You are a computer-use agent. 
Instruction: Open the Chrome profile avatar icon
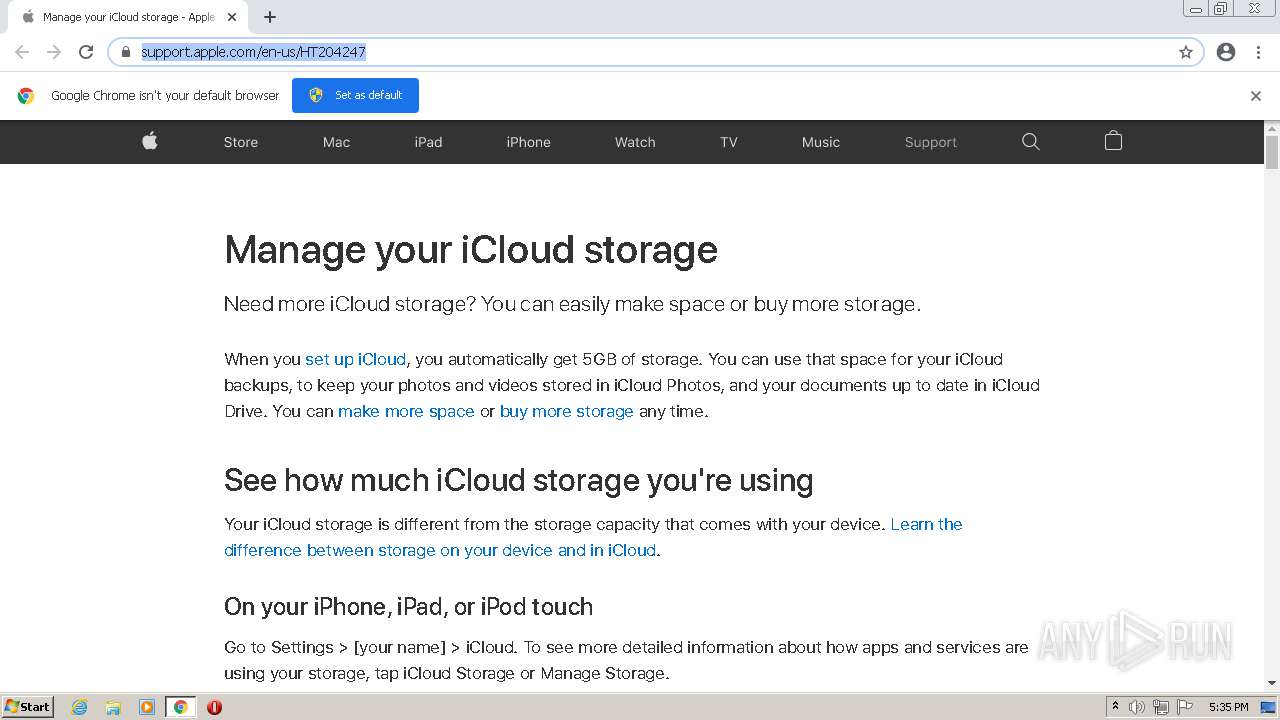point(1226,52)
